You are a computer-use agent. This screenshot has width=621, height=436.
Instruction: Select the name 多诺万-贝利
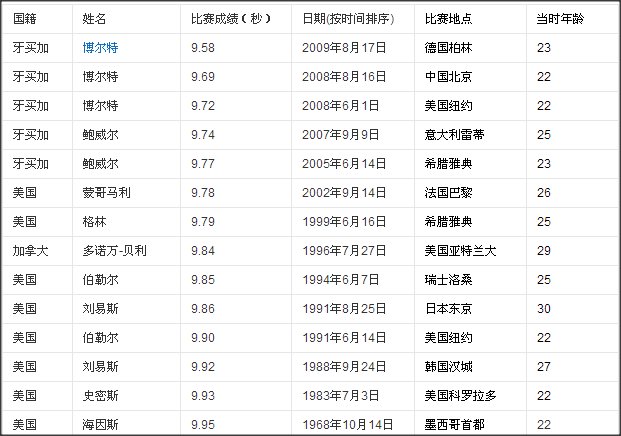point(114,251)
